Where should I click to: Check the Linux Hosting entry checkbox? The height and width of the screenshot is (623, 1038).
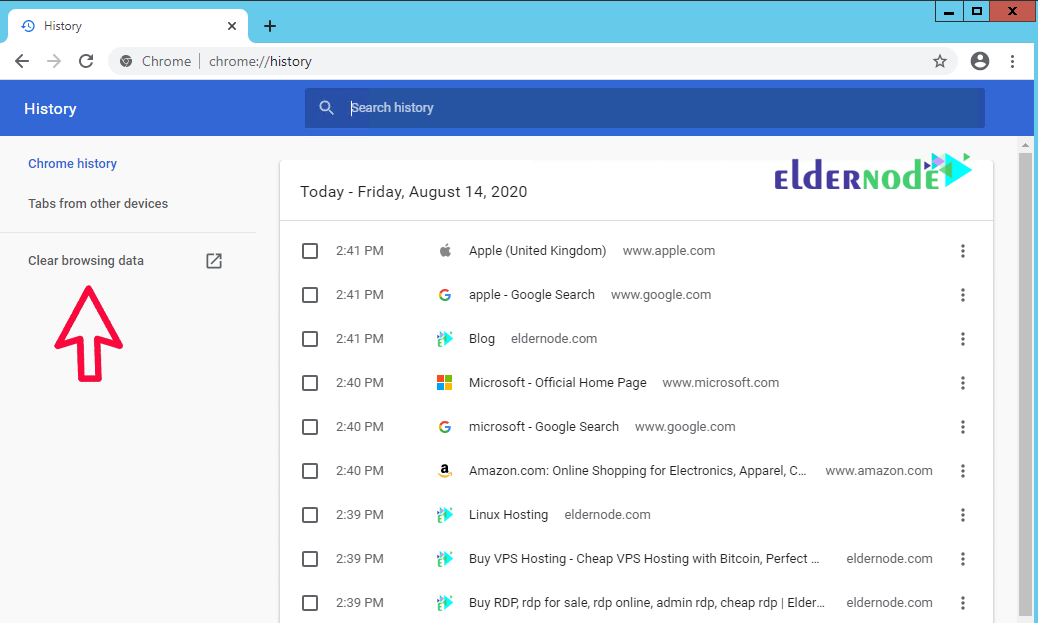pyautogui.click(x=310, y=515)
